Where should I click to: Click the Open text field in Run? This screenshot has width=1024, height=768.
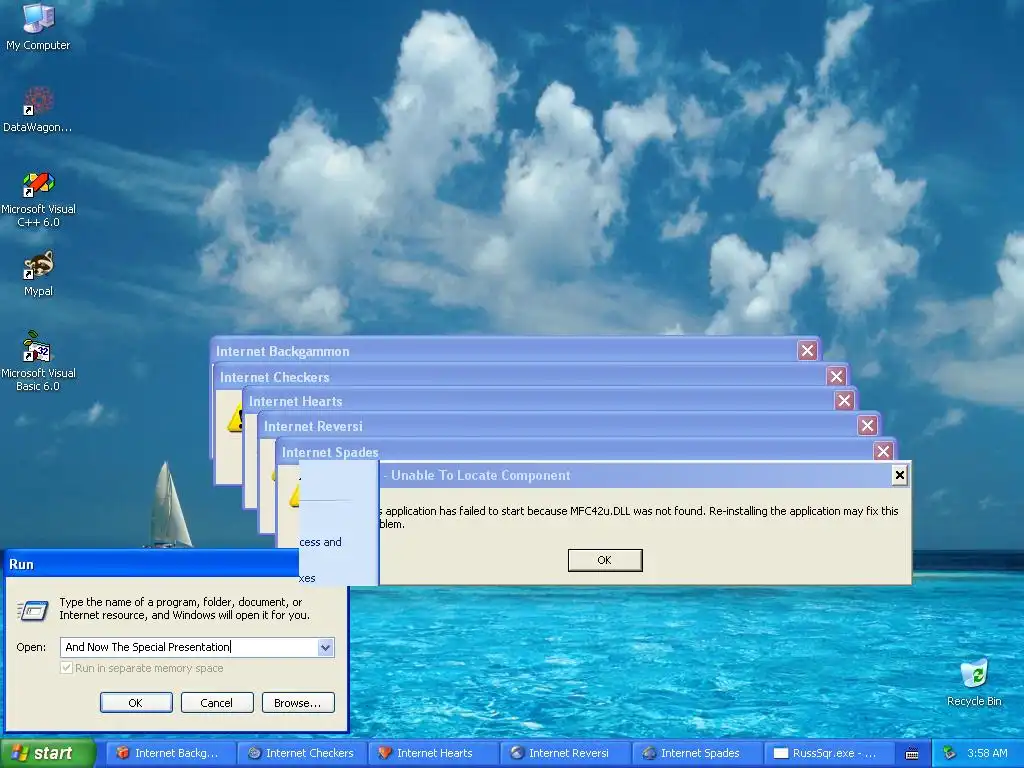(x=189, y=647)
